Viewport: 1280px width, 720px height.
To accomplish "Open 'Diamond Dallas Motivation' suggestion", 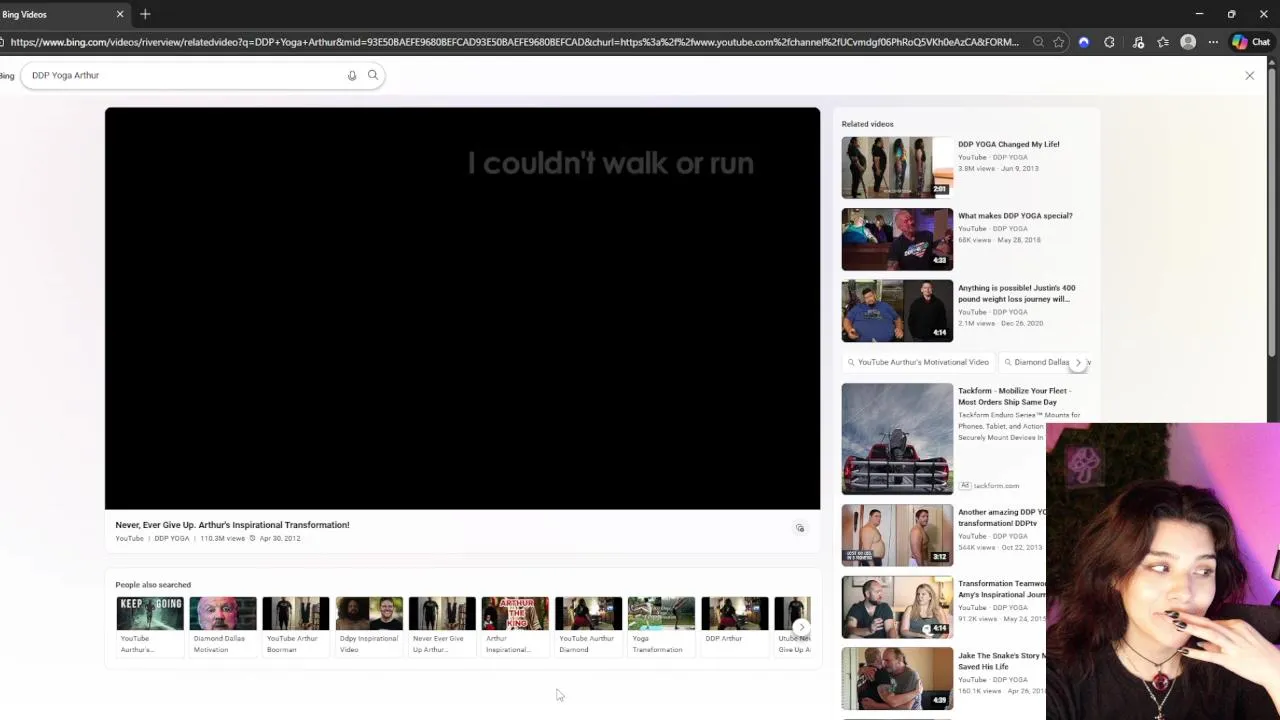I will coord(223,626).
